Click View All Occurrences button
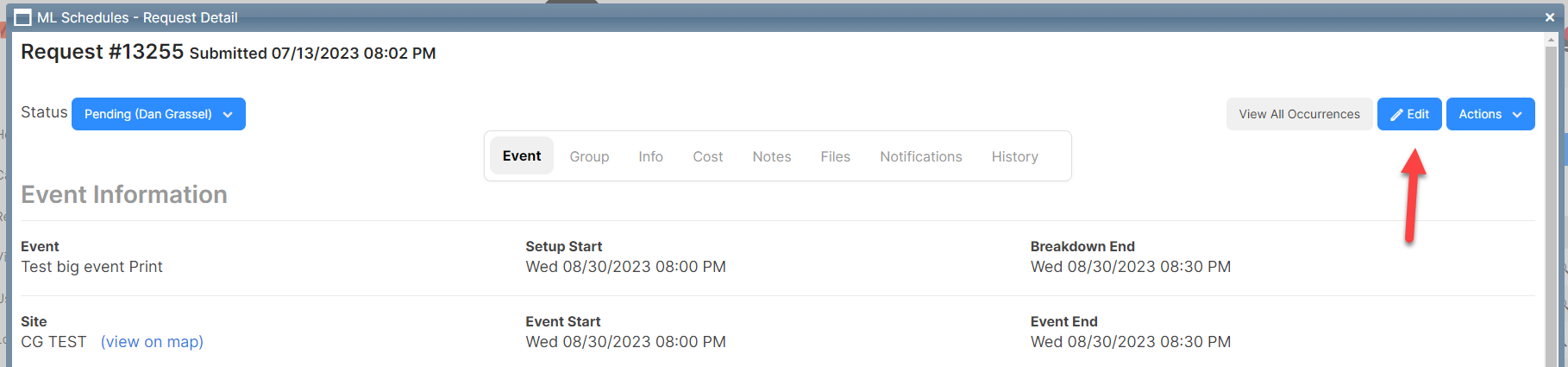This screenshot has height=367, width=1568. [1299, 114]
